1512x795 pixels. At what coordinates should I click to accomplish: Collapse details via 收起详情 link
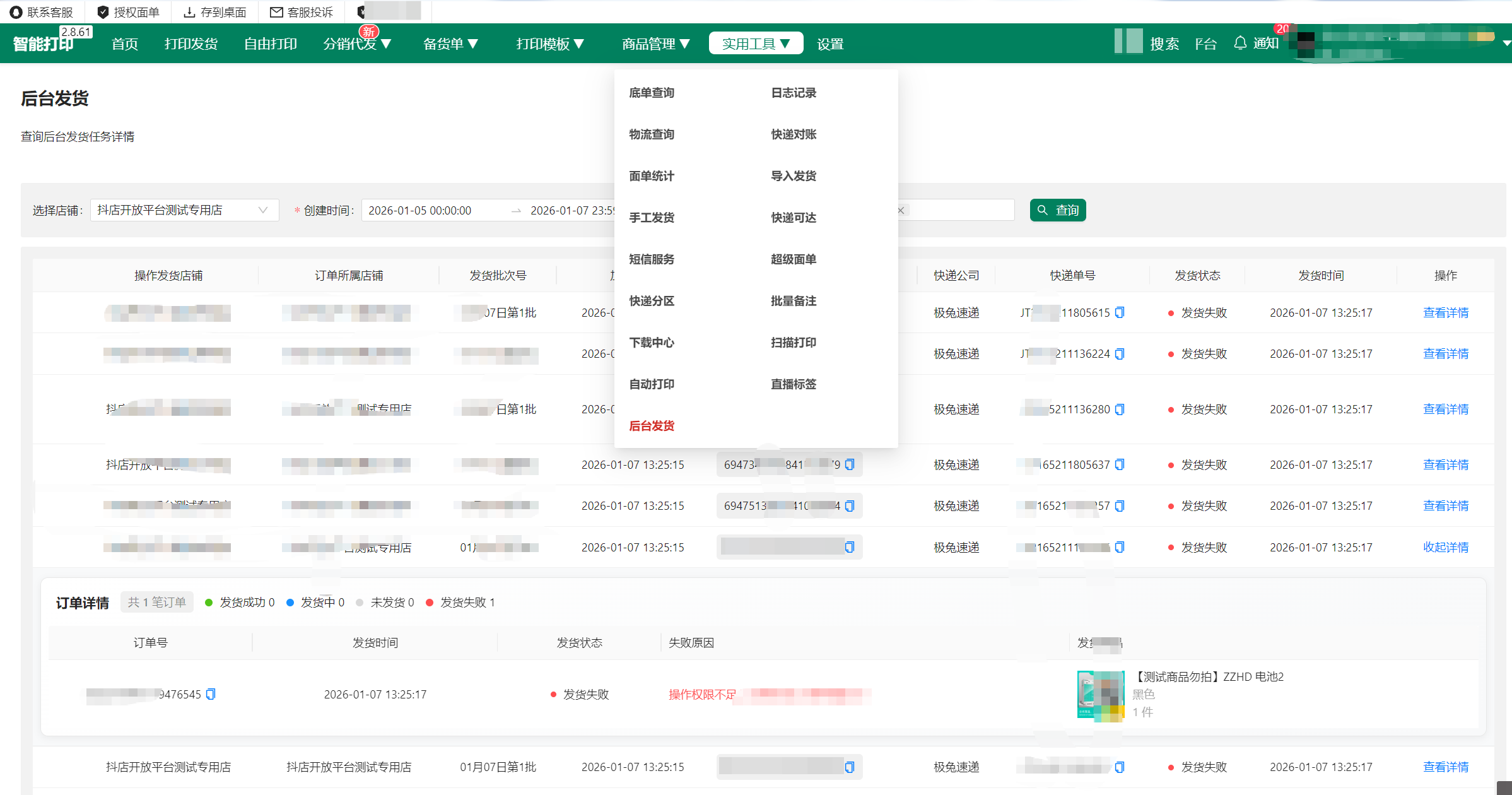click(1445, 547)
